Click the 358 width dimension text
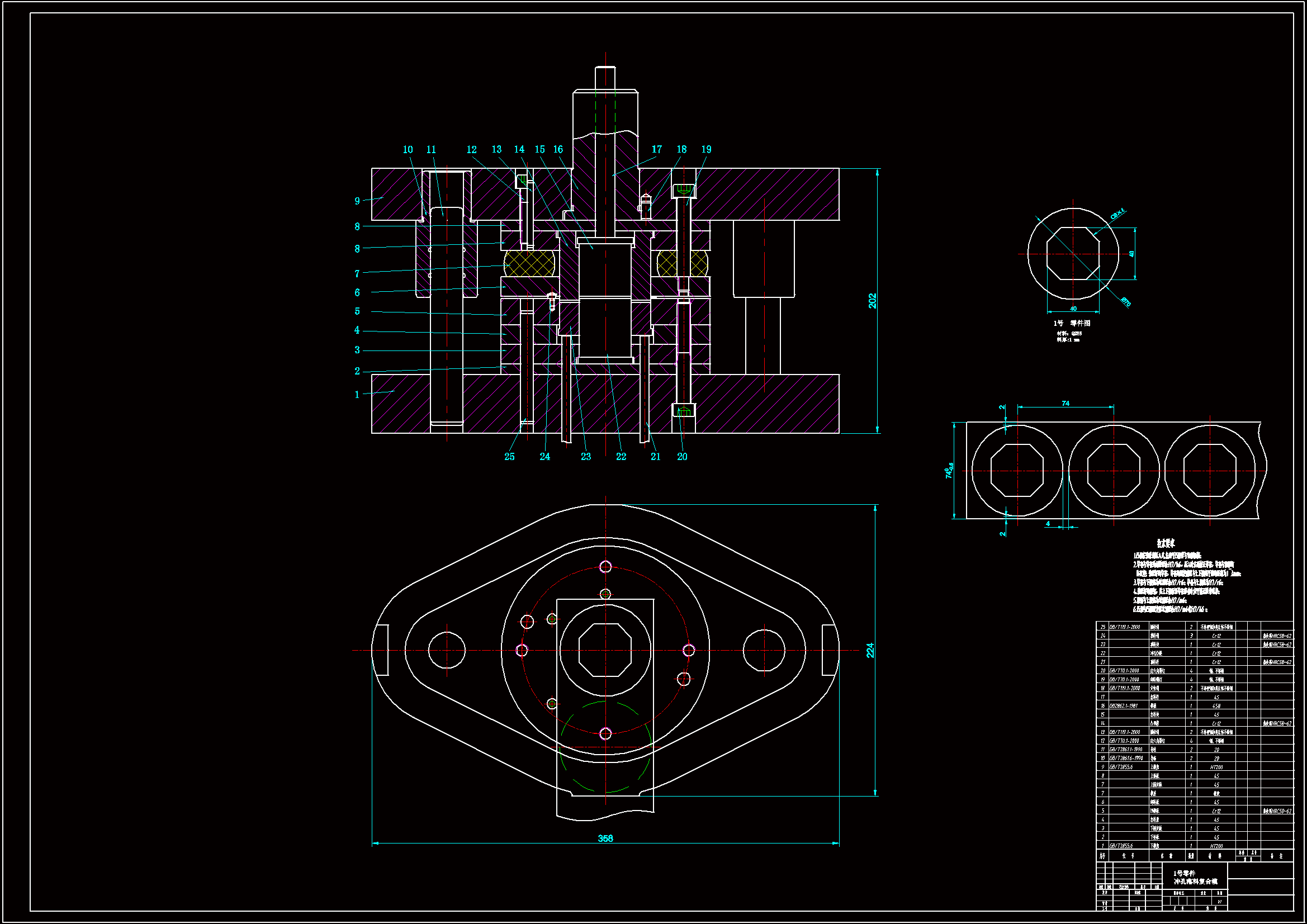1307x924 pixels. pyautogui.click(x=605, y=838)
